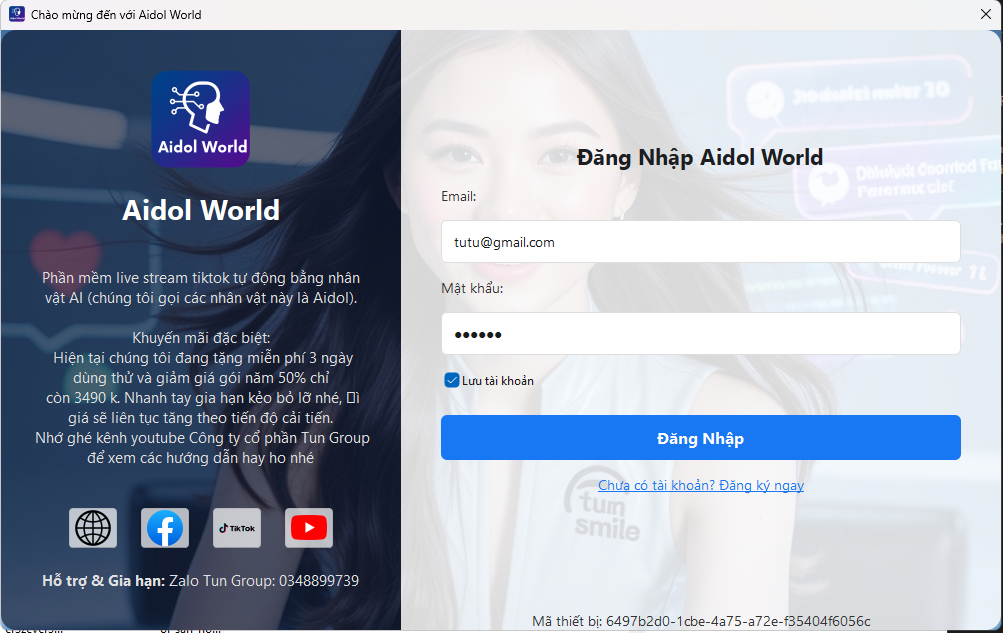1003x633 pixels.
Task: Click the Mật khẩu: field label
Action: coord(472,288)
